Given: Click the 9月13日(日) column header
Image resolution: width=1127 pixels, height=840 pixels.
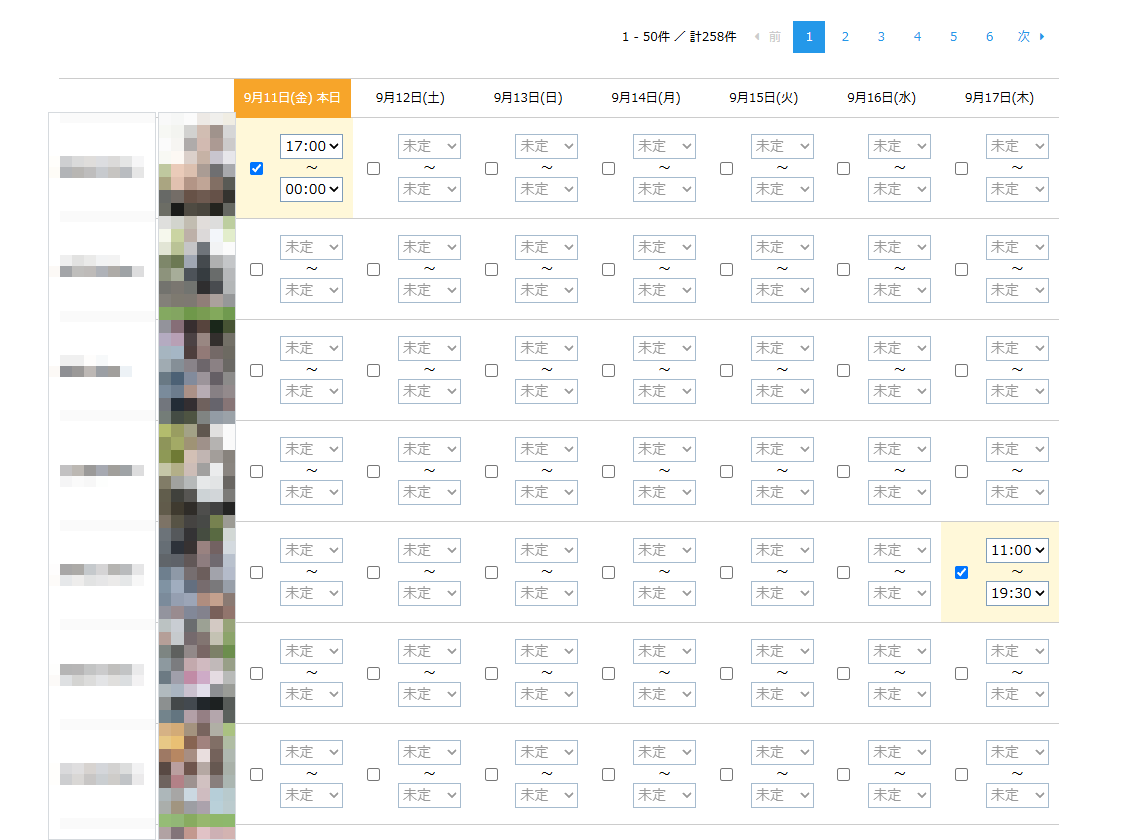Looking at the screenshot, I should (528, 98).
